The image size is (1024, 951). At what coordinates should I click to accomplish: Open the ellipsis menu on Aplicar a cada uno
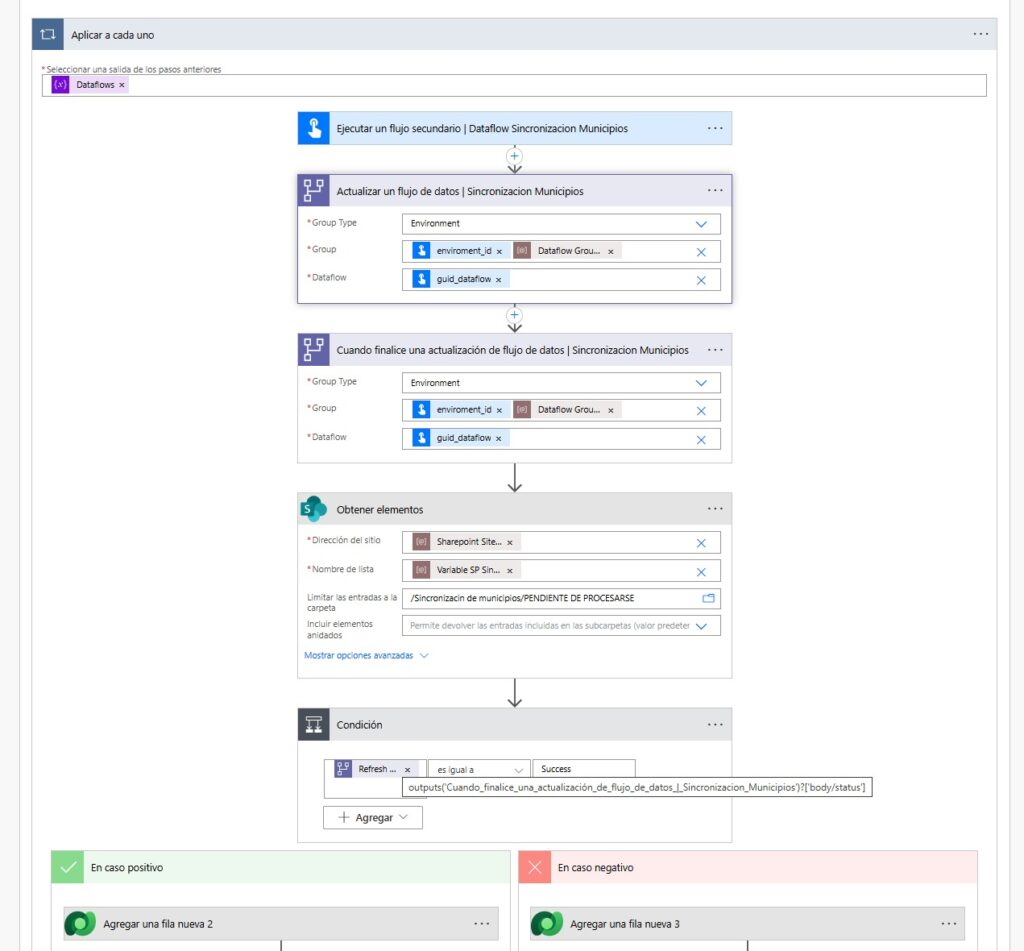tap(981, 34)
